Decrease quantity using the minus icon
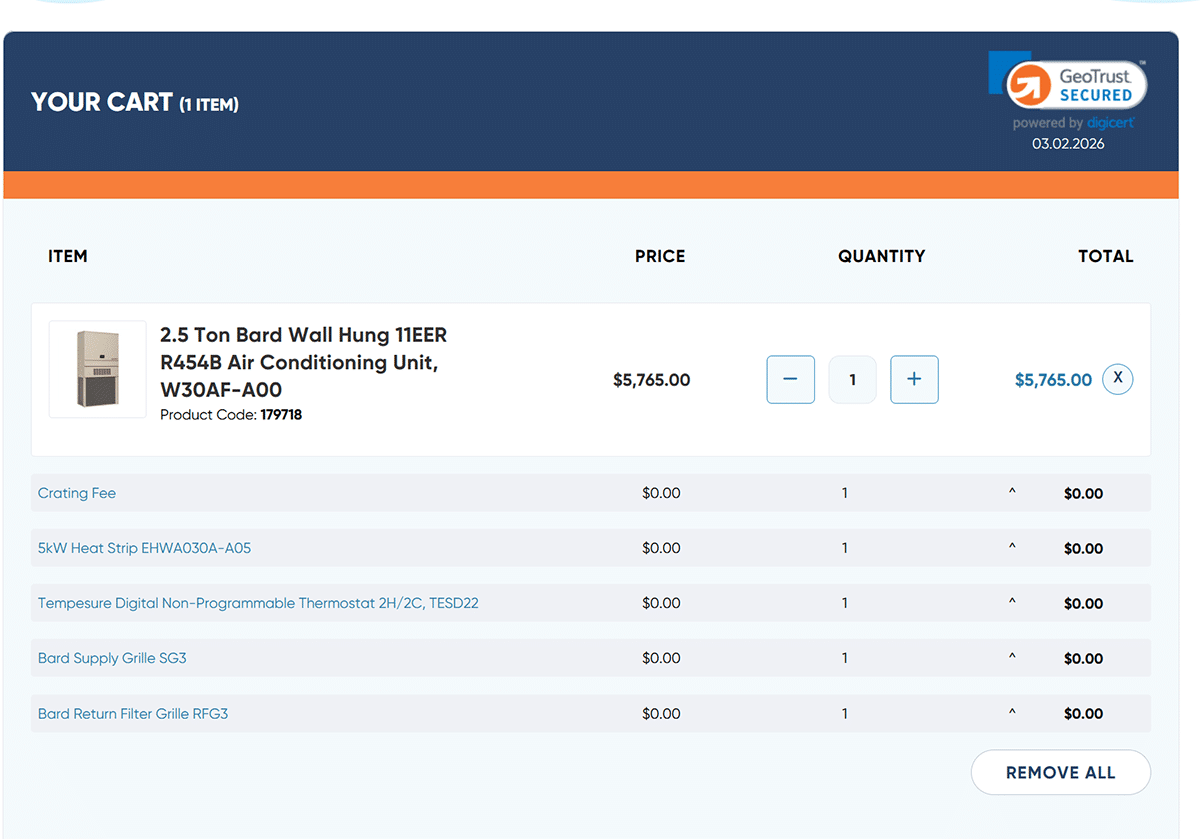 pyautogui.click(x=790, y=379)
